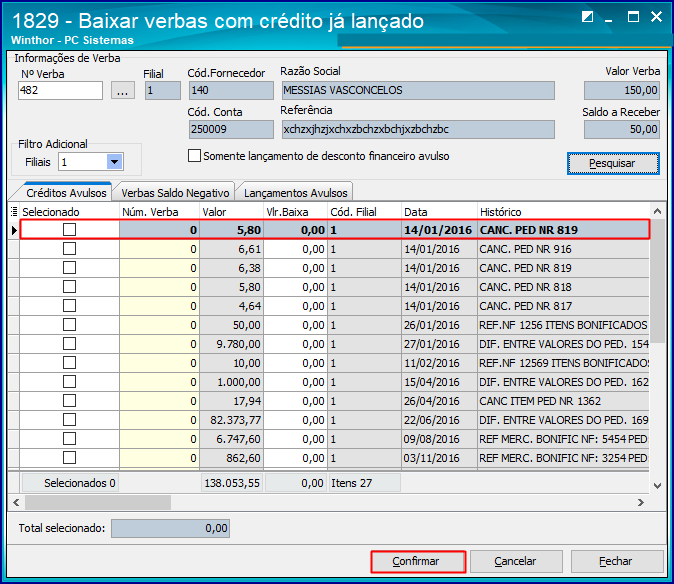Click the vertical scrollbar thumb
The image size is (674, 584).
pyautogui.click(x=657, y=281)
